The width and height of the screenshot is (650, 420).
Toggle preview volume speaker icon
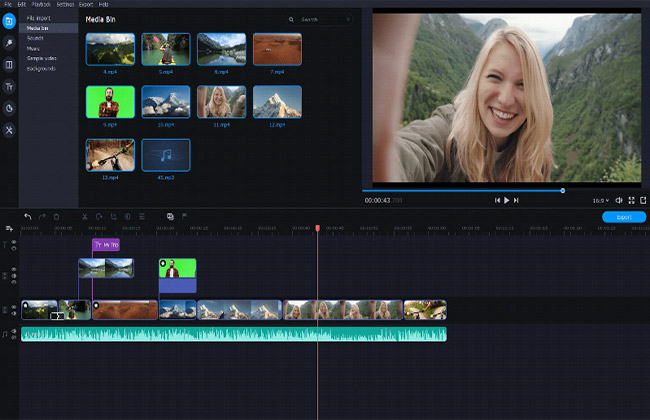click(619, 200)
